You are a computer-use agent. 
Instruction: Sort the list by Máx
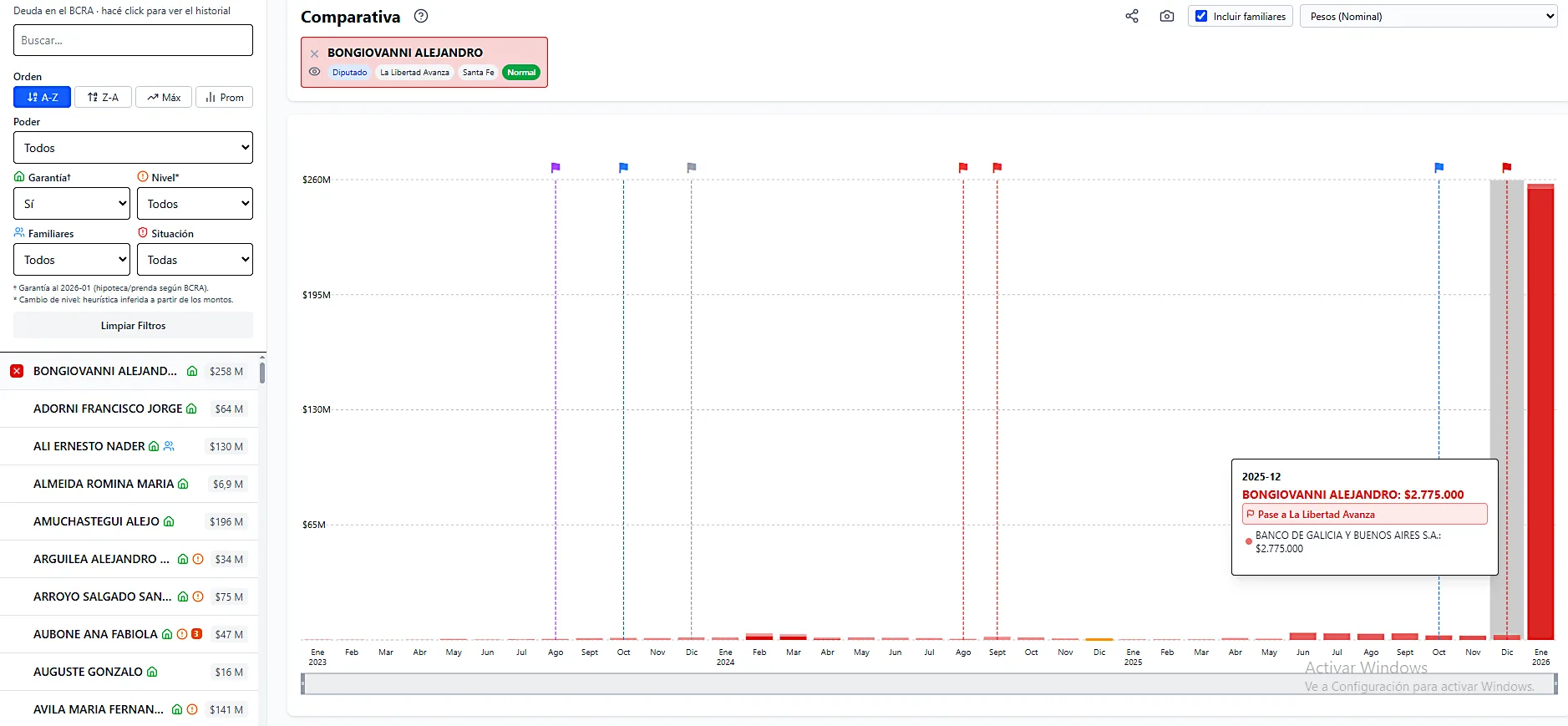pos(164,97)
